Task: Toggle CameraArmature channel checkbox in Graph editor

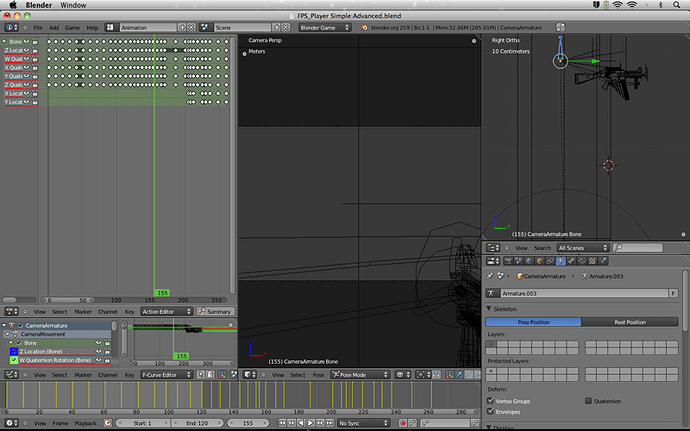Action: pyautogui.click(x=20, y=325)
